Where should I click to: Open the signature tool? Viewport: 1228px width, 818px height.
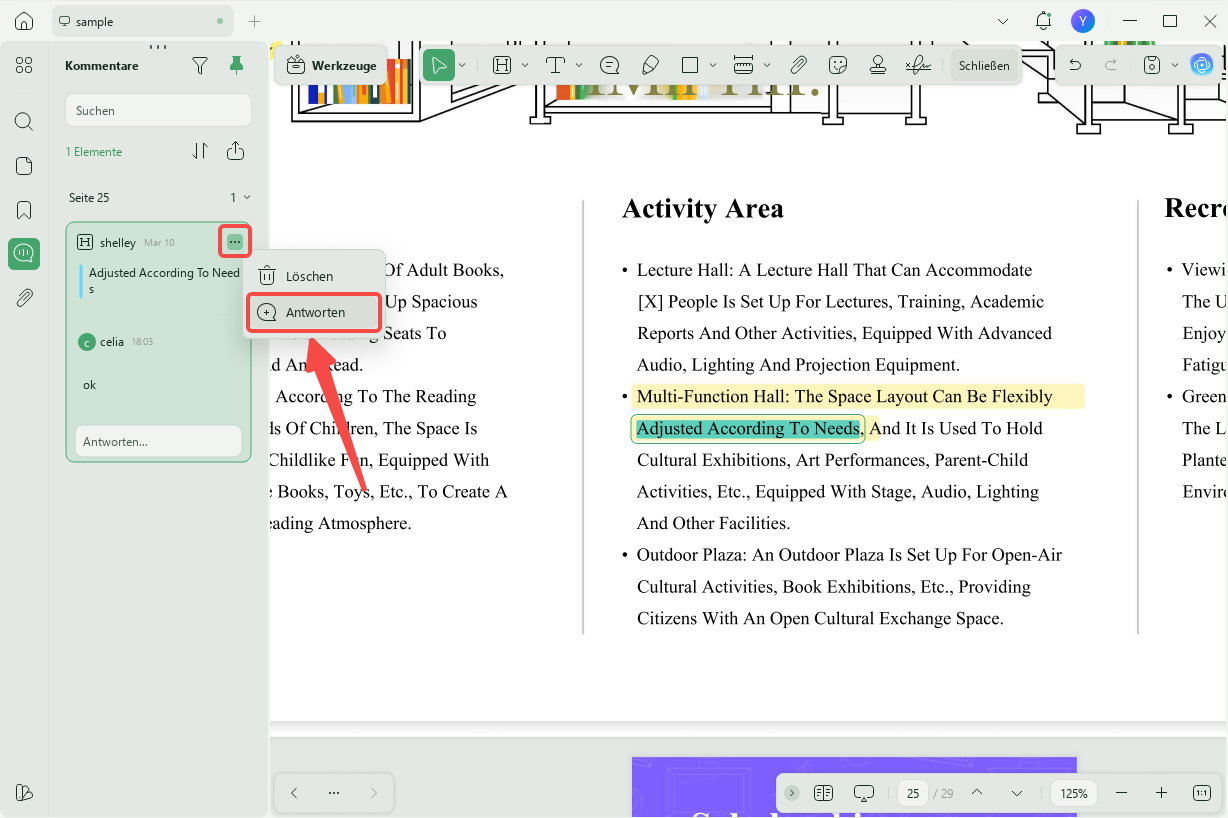[x=917, y=66]
